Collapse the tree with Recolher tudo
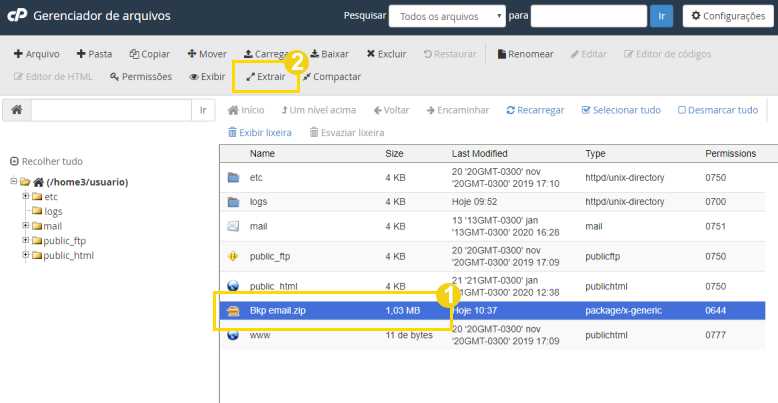 tap(47, 161)
